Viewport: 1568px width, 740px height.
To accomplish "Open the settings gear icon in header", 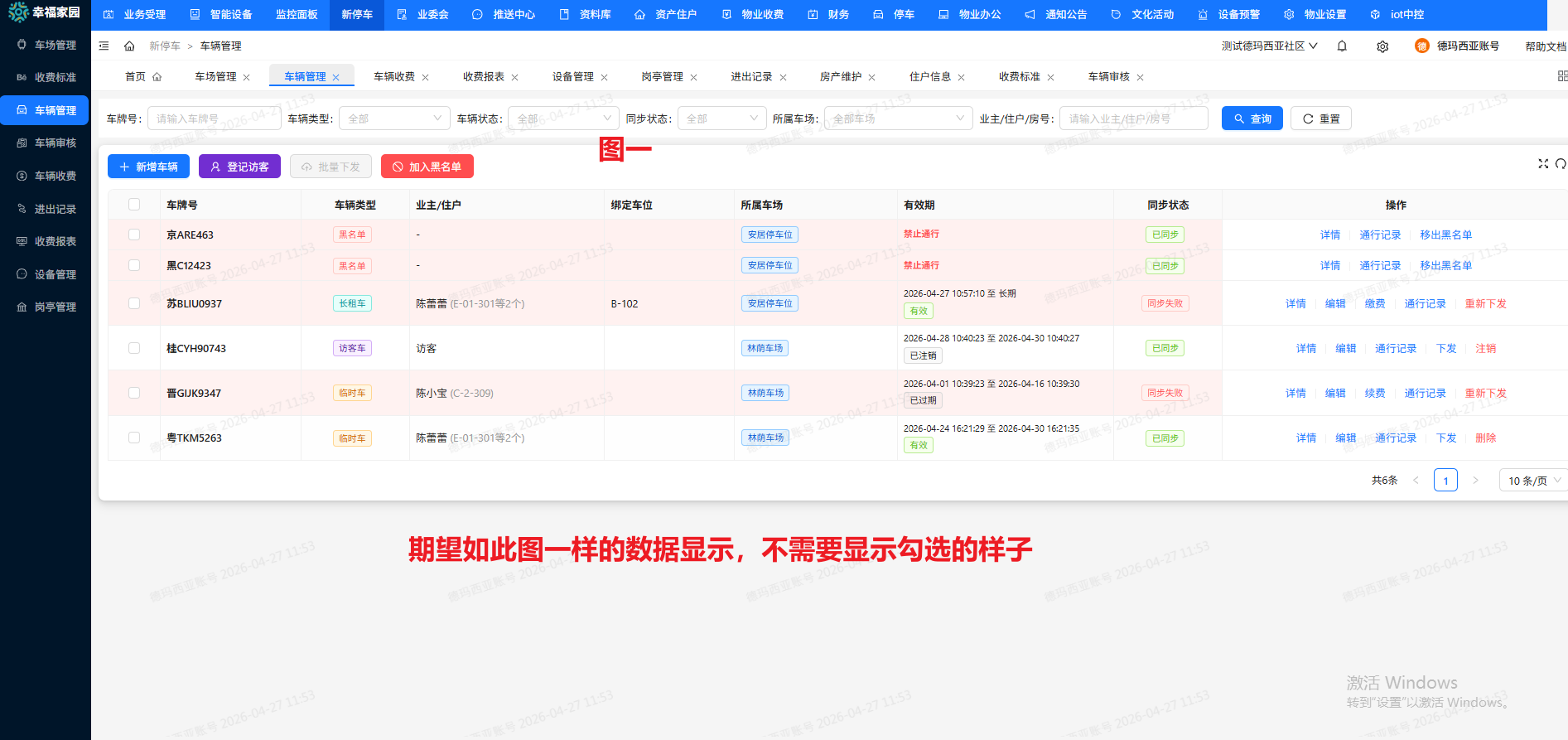I will (1382, 46).
